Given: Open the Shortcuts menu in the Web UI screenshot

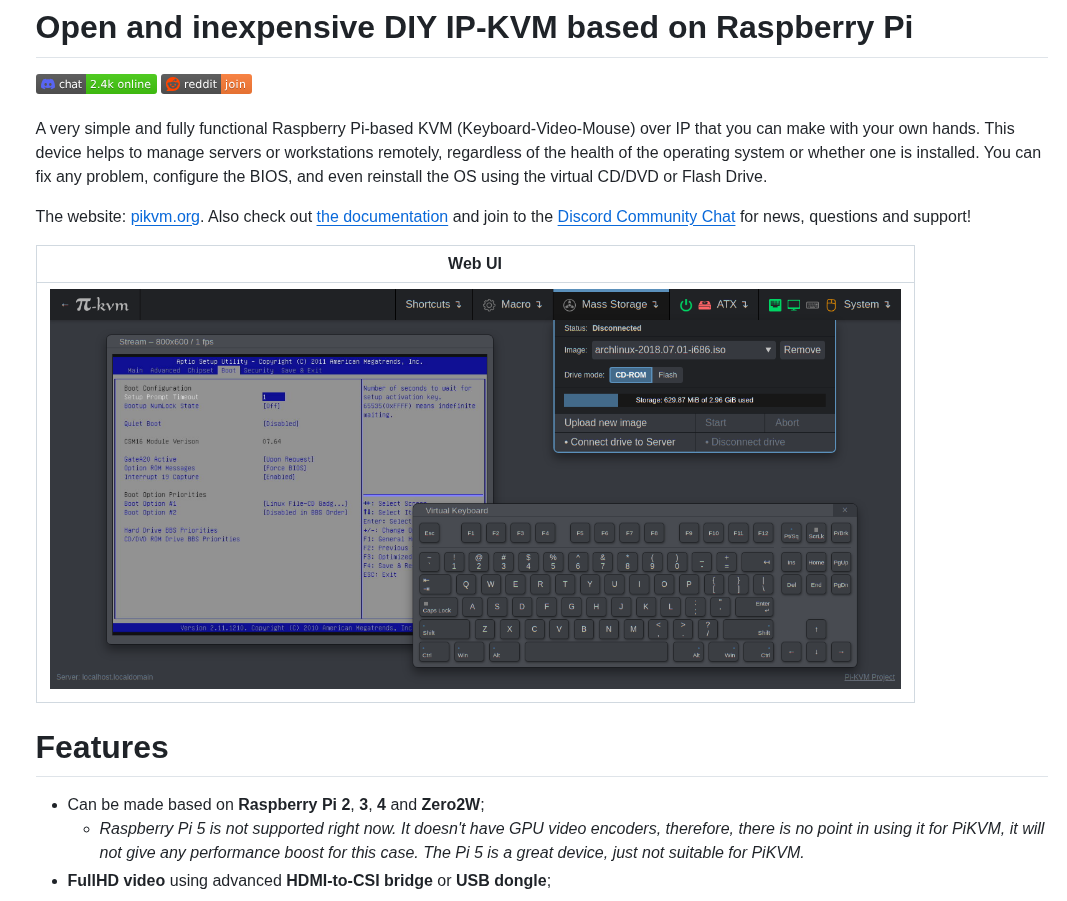Looking at the screenshot, I should 433,304.
